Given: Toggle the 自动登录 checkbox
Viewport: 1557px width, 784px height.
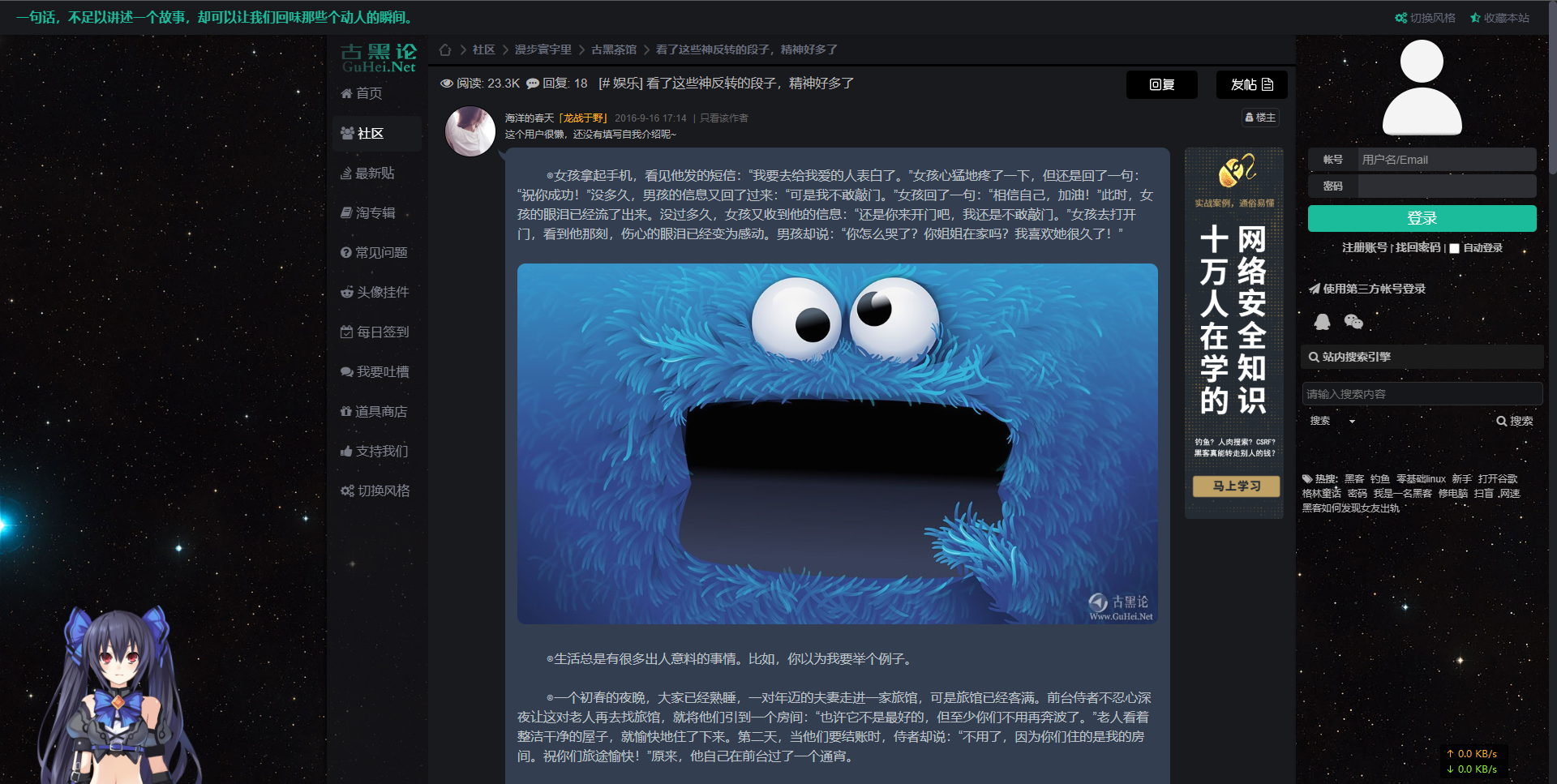Looking at the screenshot, I should [x=1455, y=248].
